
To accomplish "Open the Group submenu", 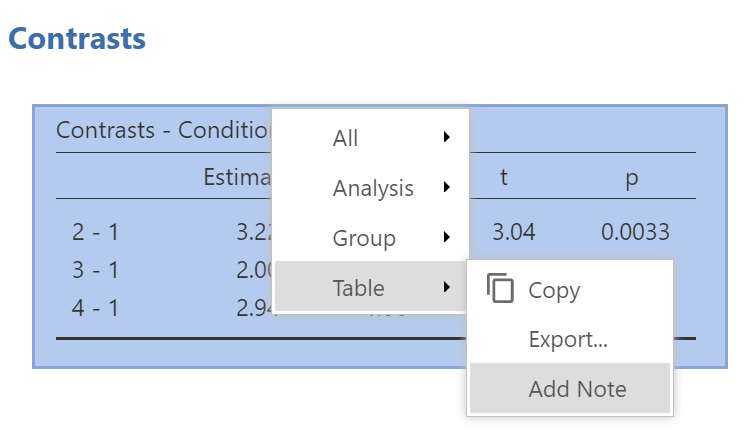I will click(370, 238).
